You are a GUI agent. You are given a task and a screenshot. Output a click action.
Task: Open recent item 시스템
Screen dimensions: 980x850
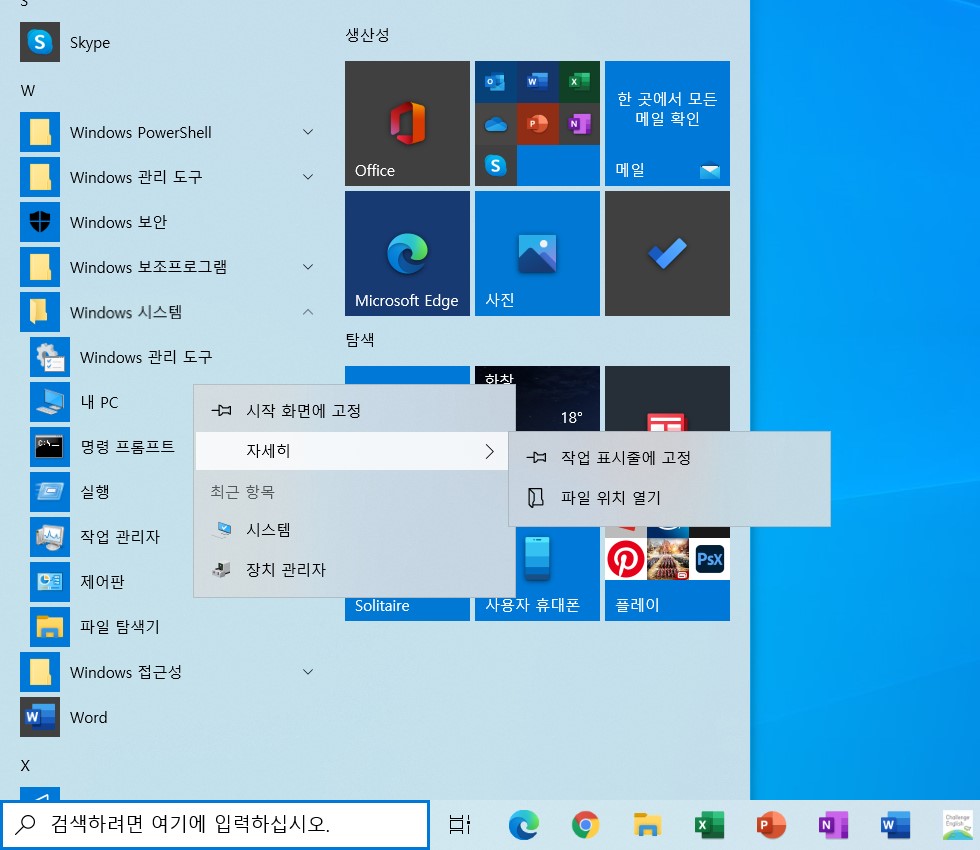354,530
